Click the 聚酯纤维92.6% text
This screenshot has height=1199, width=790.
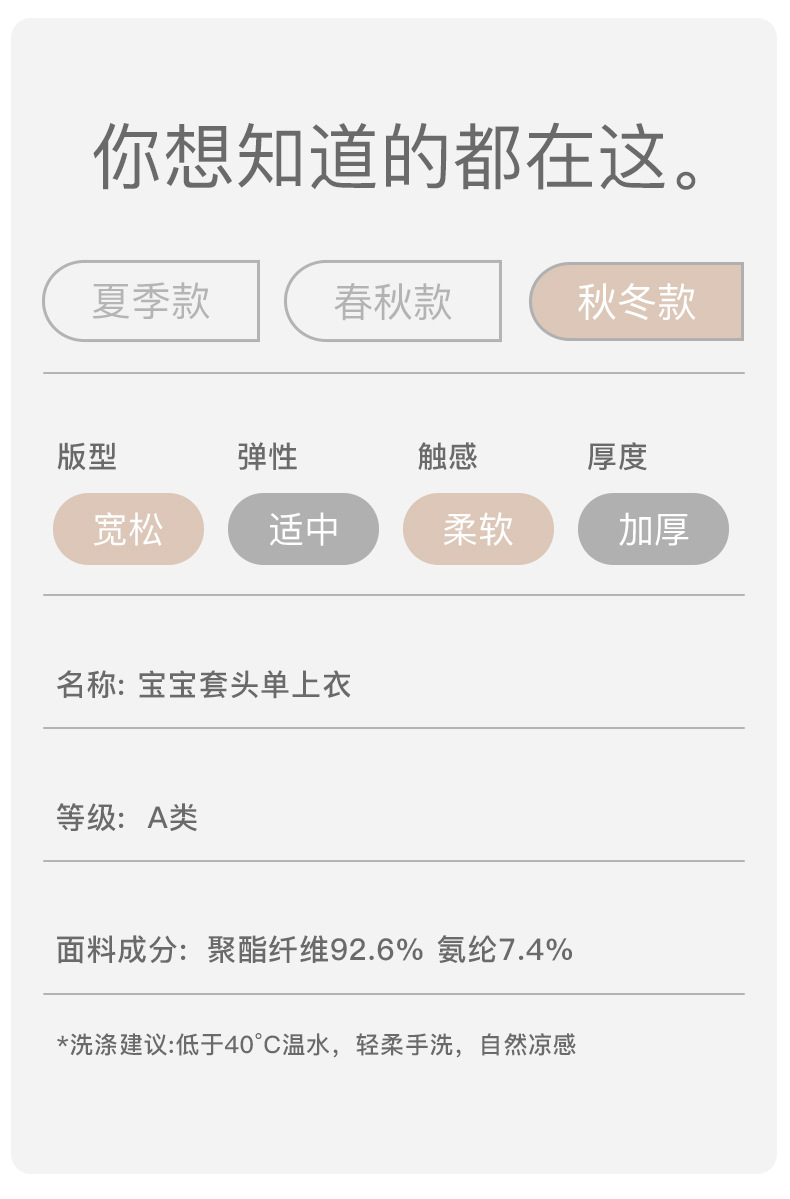tap(316, 950)
